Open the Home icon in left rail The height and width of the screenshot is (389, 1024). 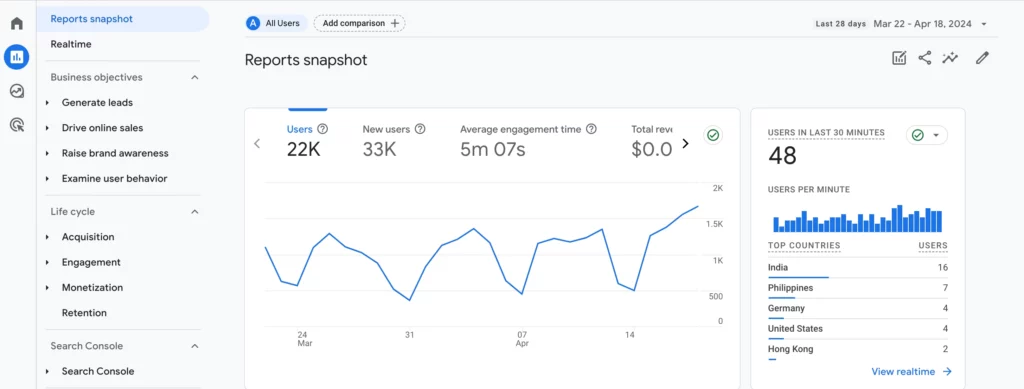(x=17, y=23)
